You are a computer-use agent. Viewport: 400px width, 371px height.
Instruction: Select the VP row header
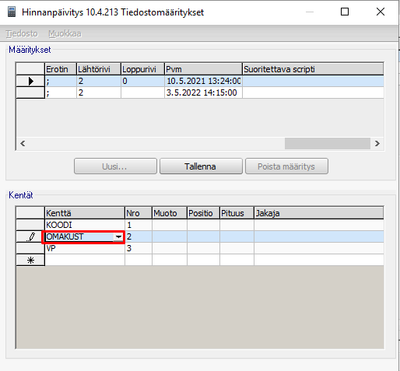[30, 248]
